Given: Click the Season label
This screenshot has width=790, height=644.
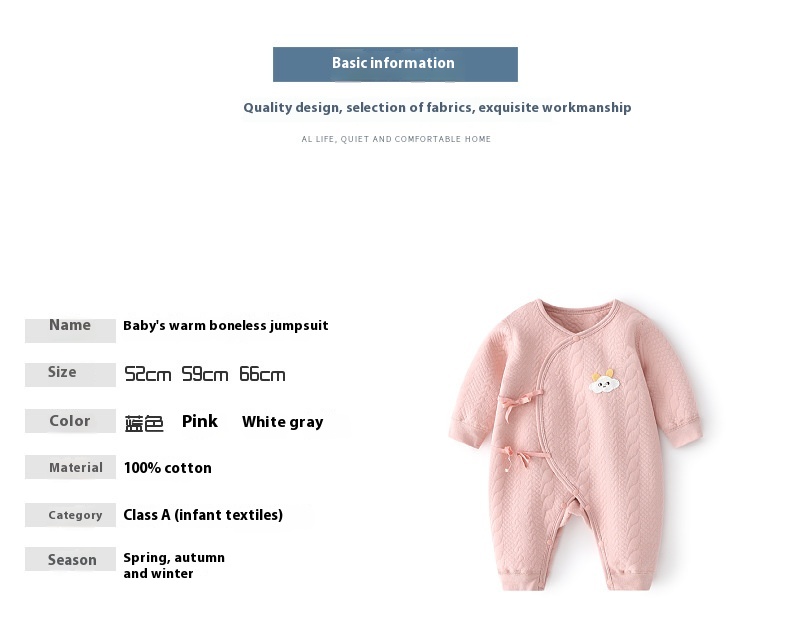Looking at the screenshot, I should click(72, 560).
